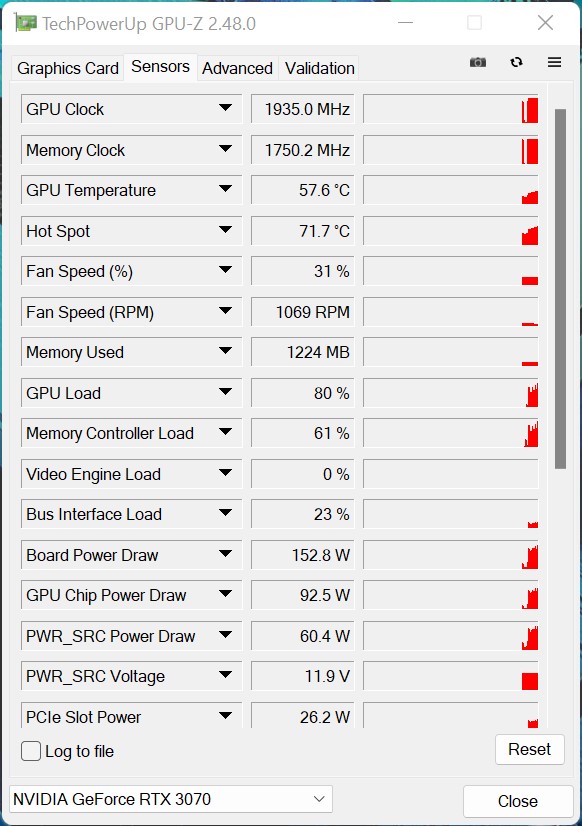This screenshot has height=826, width=582.
Task: Expand the GPU Temperature dropdown arrow
Action: [225, 189]
